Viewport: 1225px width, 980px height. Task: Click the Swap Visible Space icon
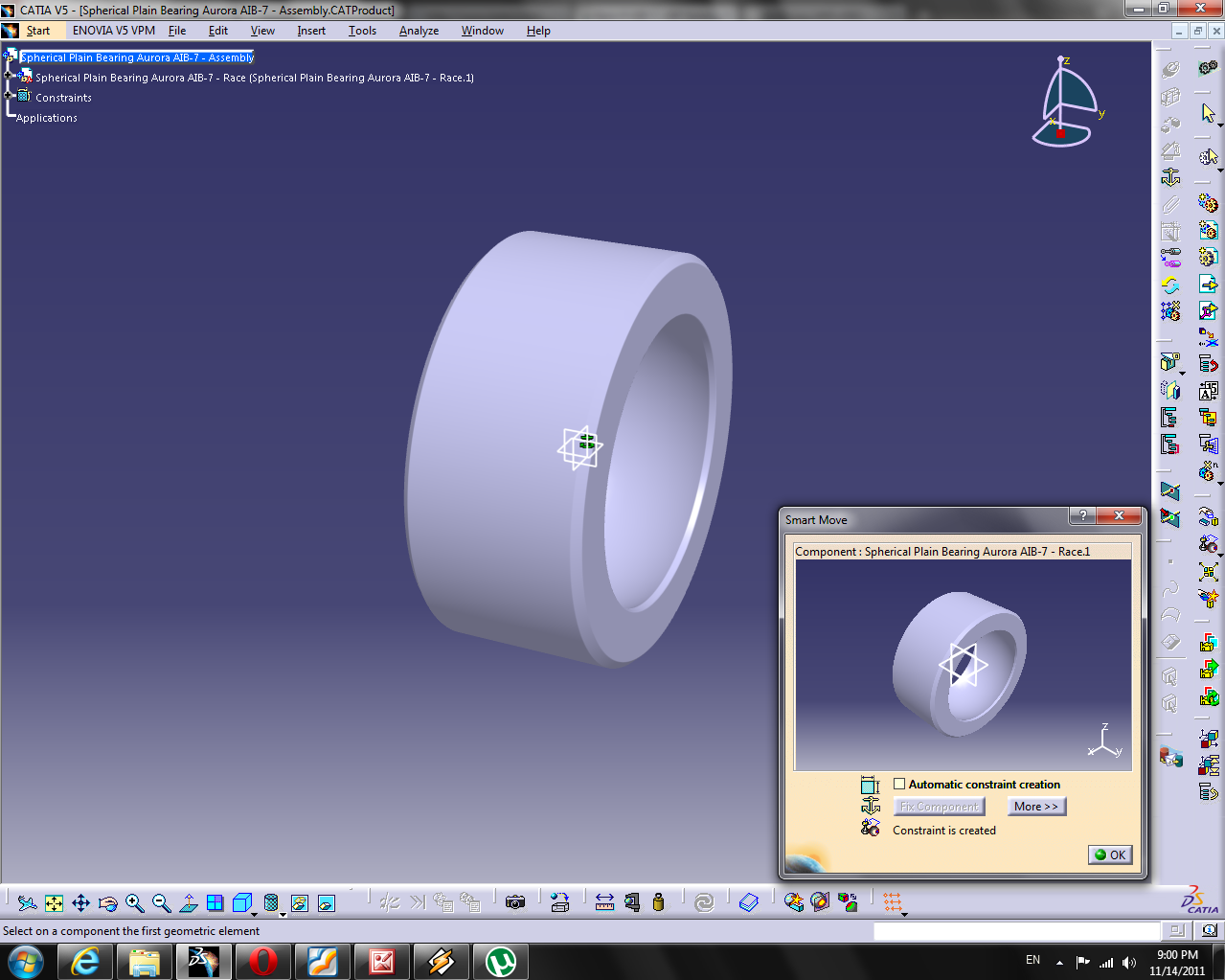(327, 902)
